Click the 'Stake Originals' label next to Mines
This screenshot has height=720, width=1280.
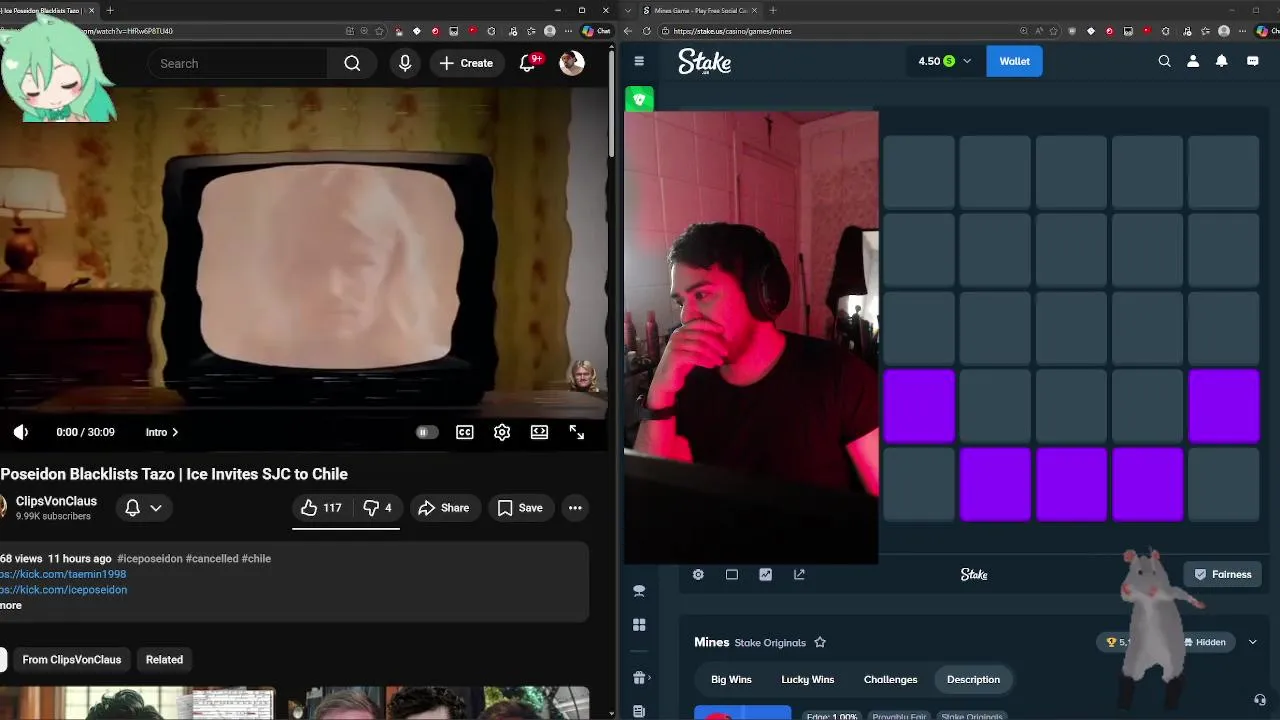tap(770, 642)
